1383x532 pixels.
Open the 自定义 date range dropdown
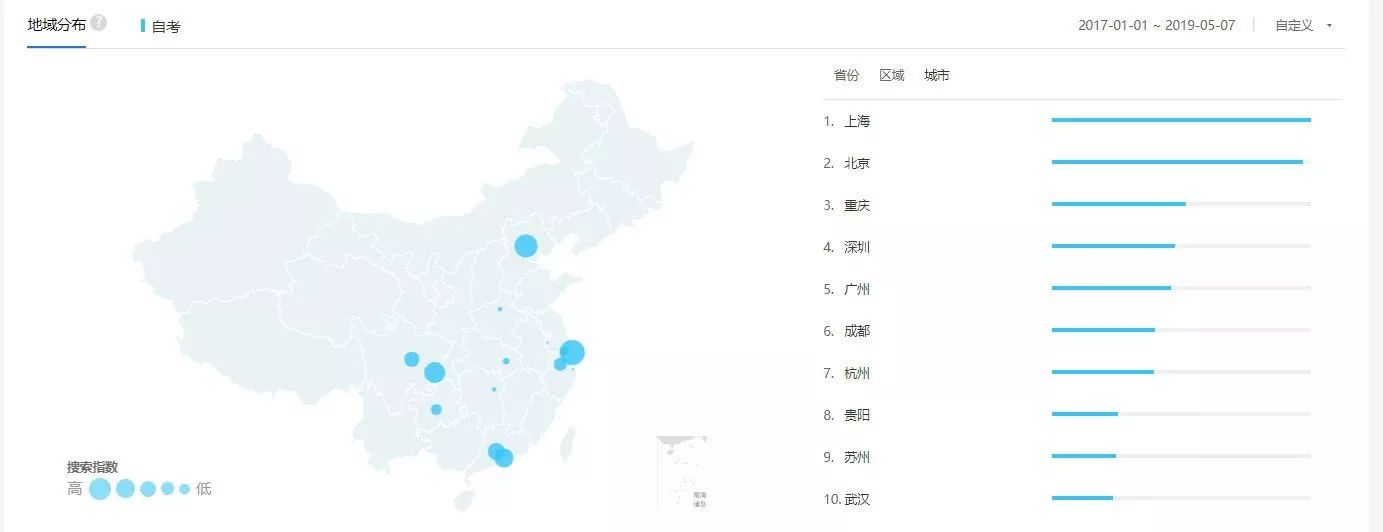pos(1304,25)
